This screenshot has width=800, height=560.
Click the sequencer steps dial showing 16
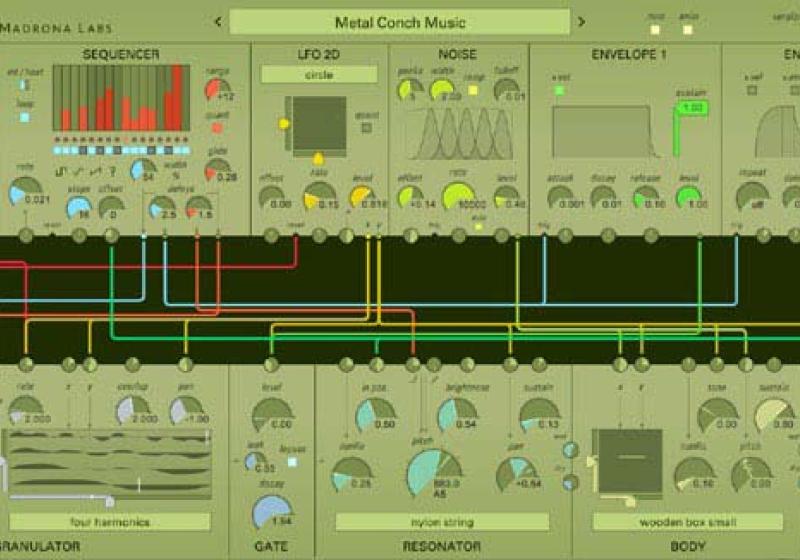pos(79,207)
